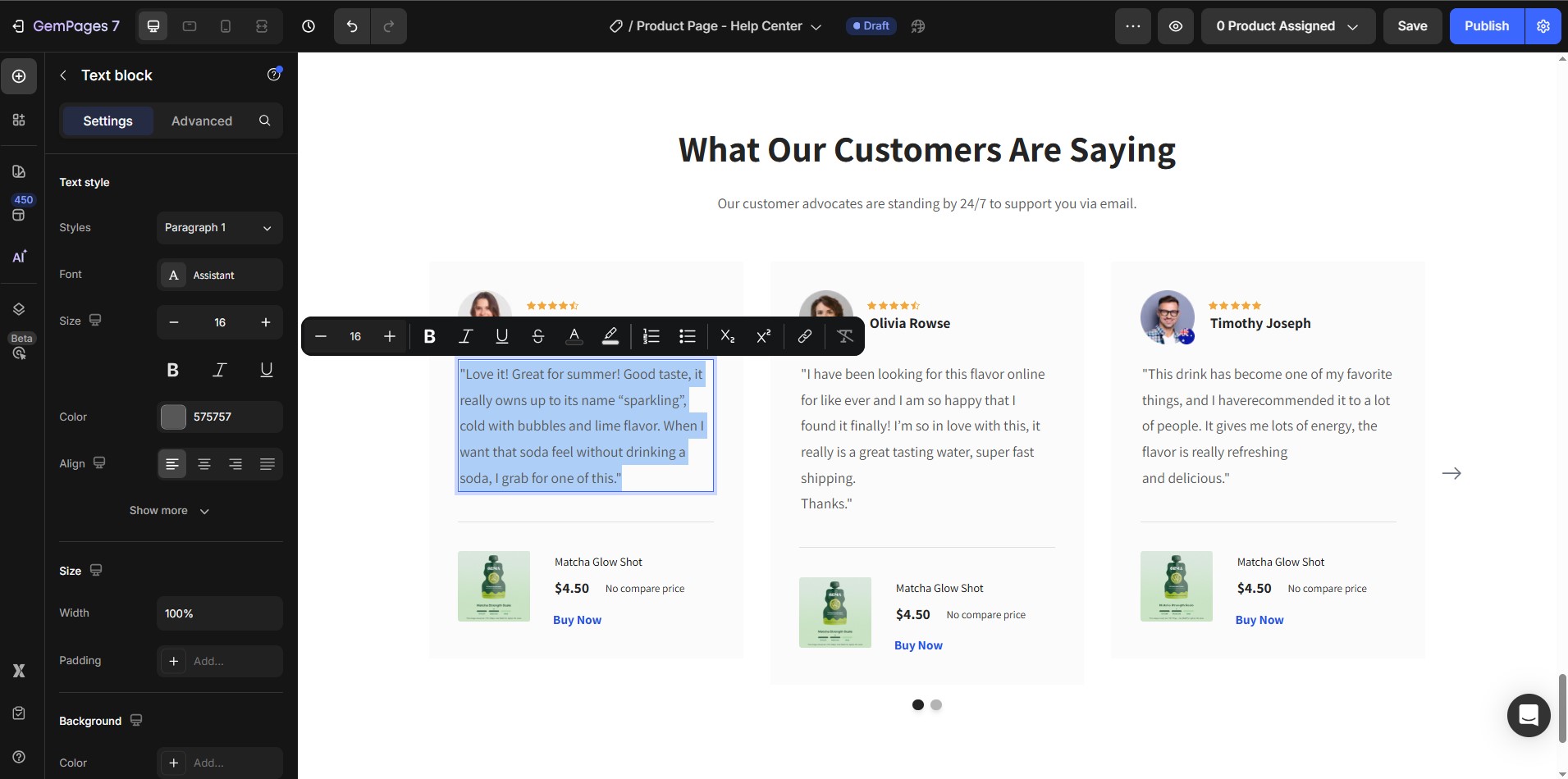Expand the Show more options
The image size is (1568, 779).
170,511
